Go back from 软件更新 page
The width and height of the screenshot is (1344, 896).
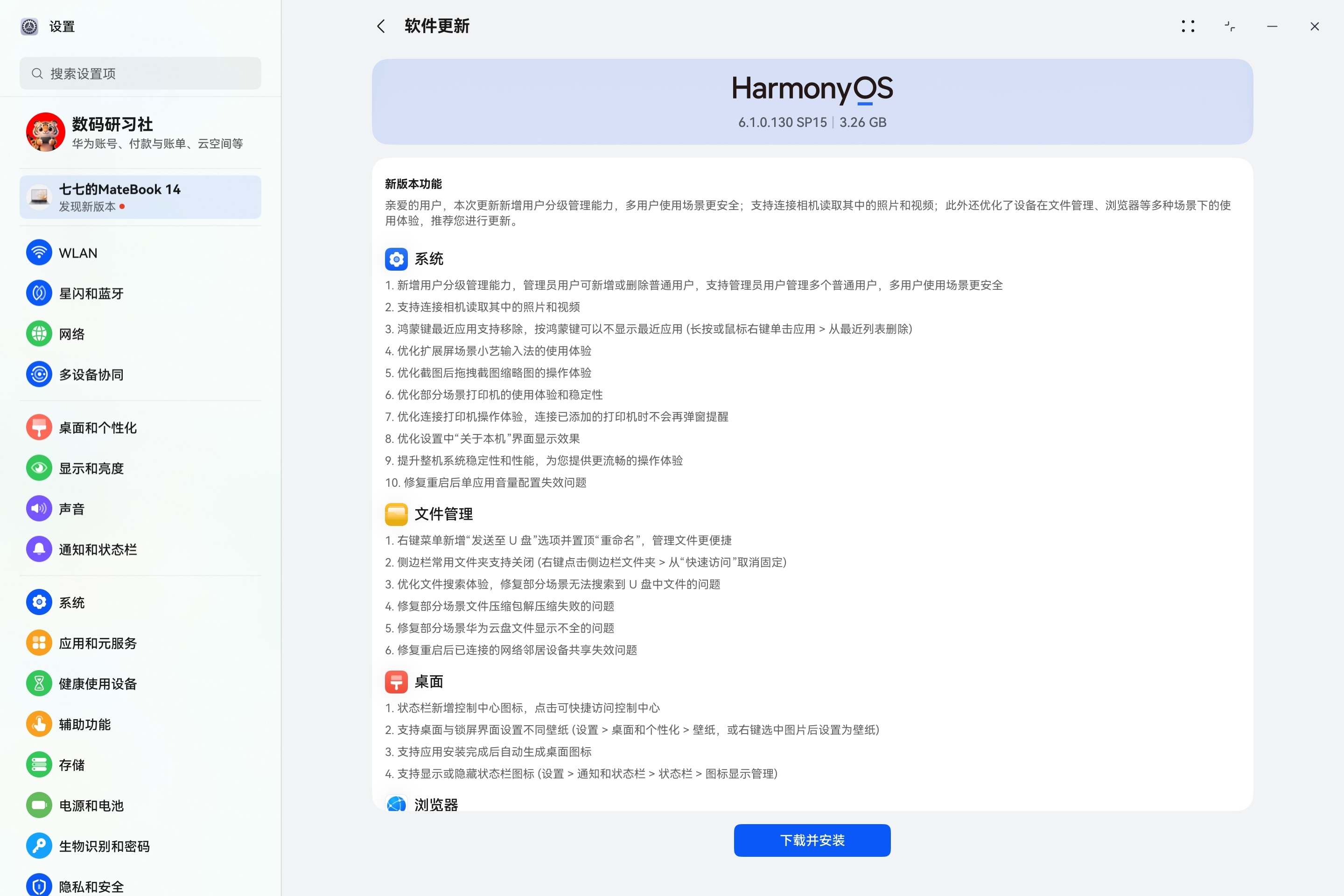point(381,26)
